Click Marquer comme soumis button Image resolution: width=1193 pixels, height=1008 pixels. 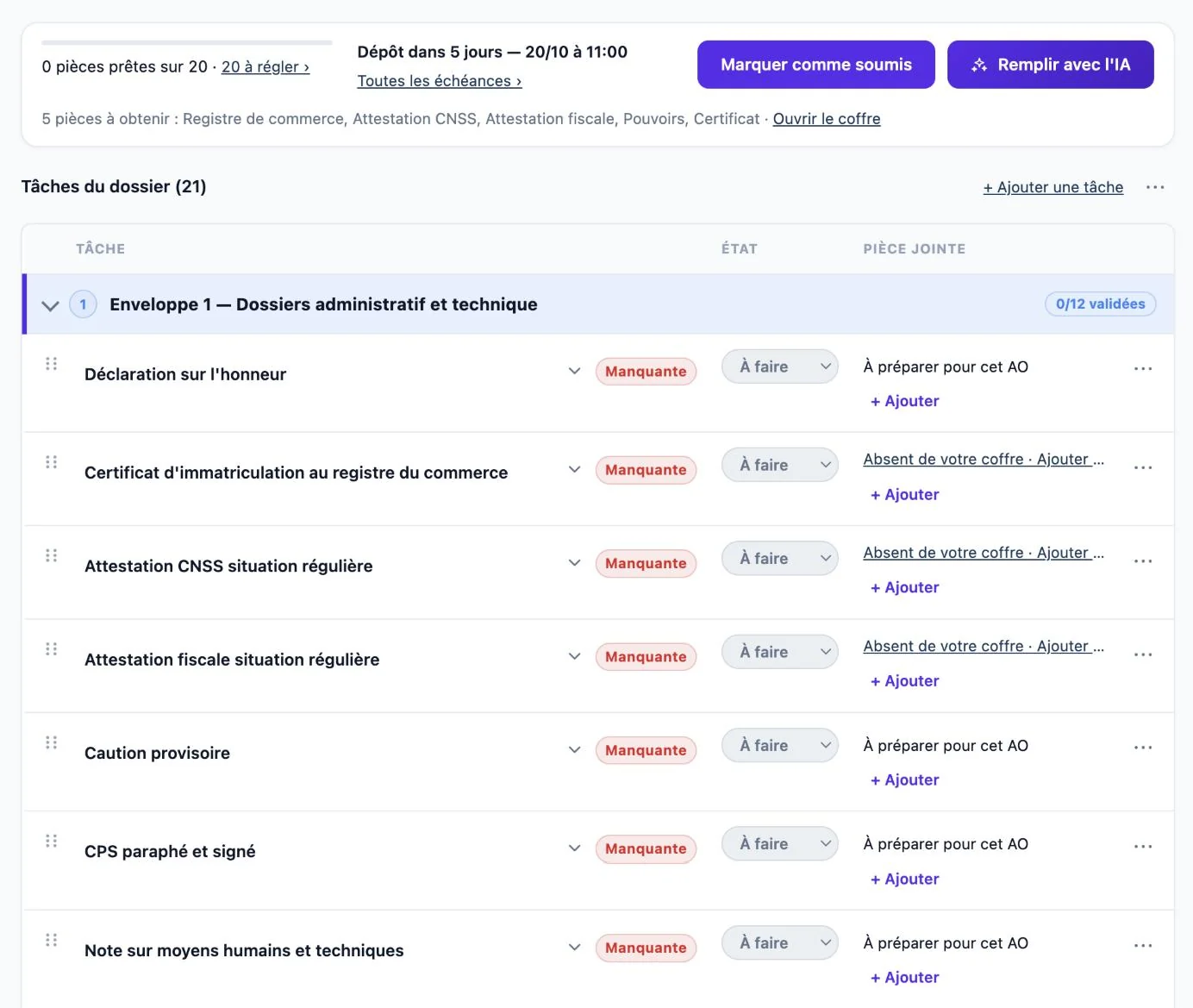pos(815,65)
